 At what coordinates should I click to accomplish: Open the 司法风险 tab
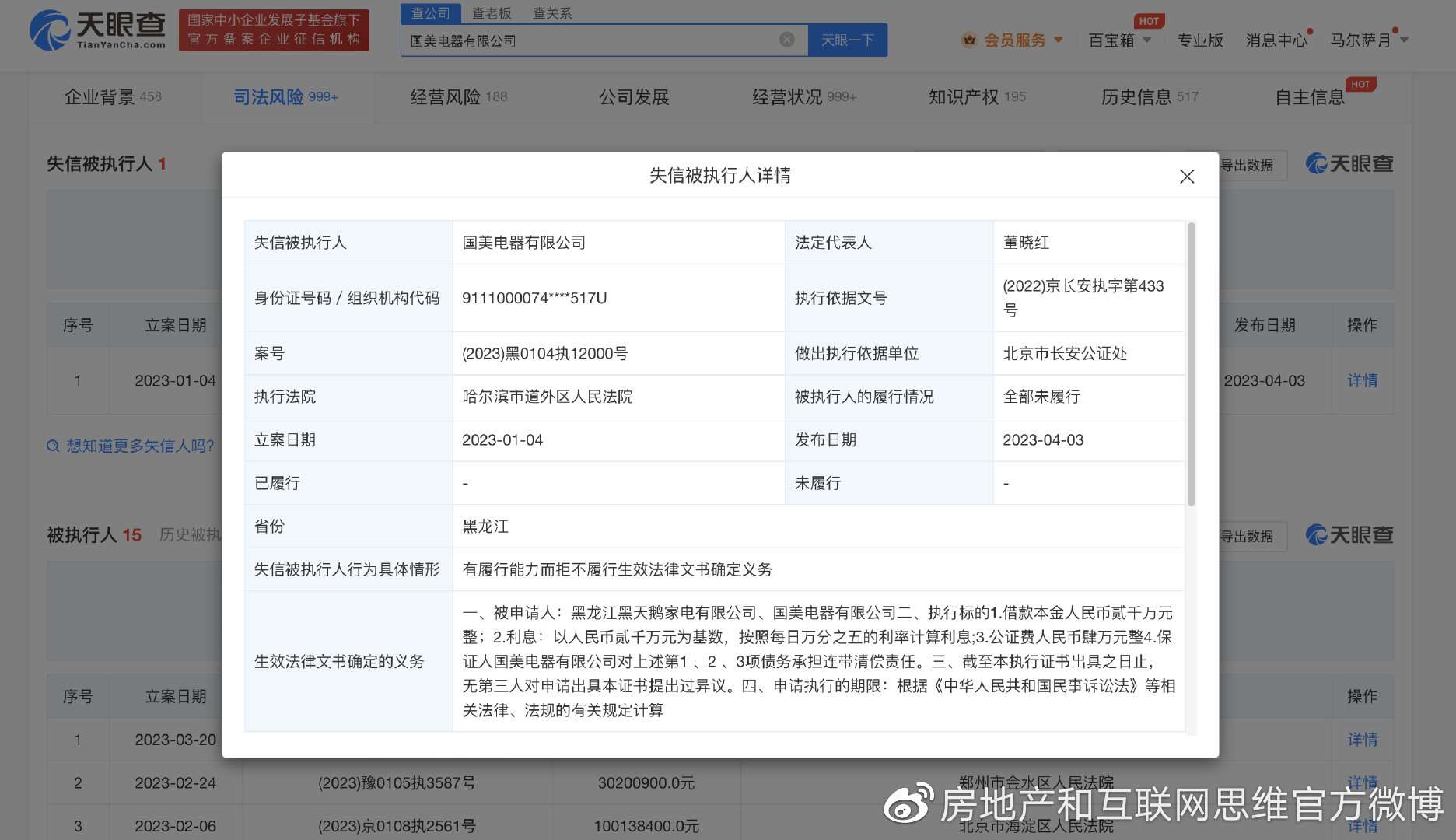pos(286,97)
